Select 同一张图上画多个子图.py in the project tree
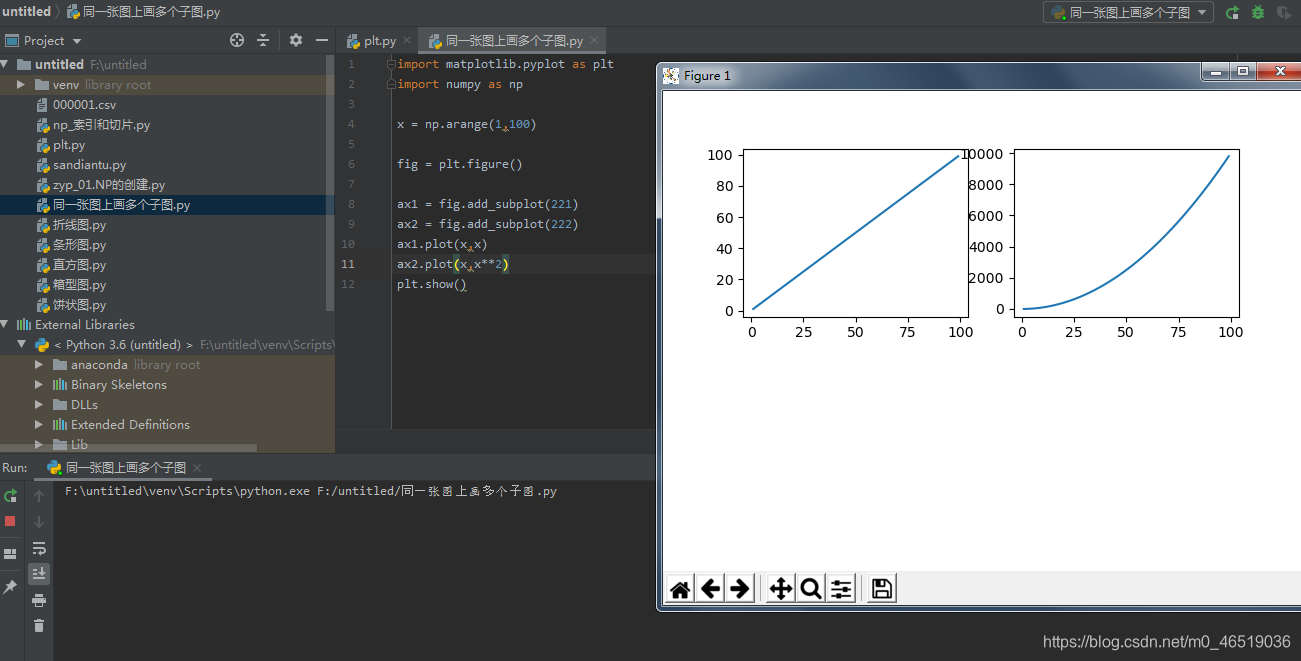The width and height of the screenshot is (1301, 661). point(121,204)
